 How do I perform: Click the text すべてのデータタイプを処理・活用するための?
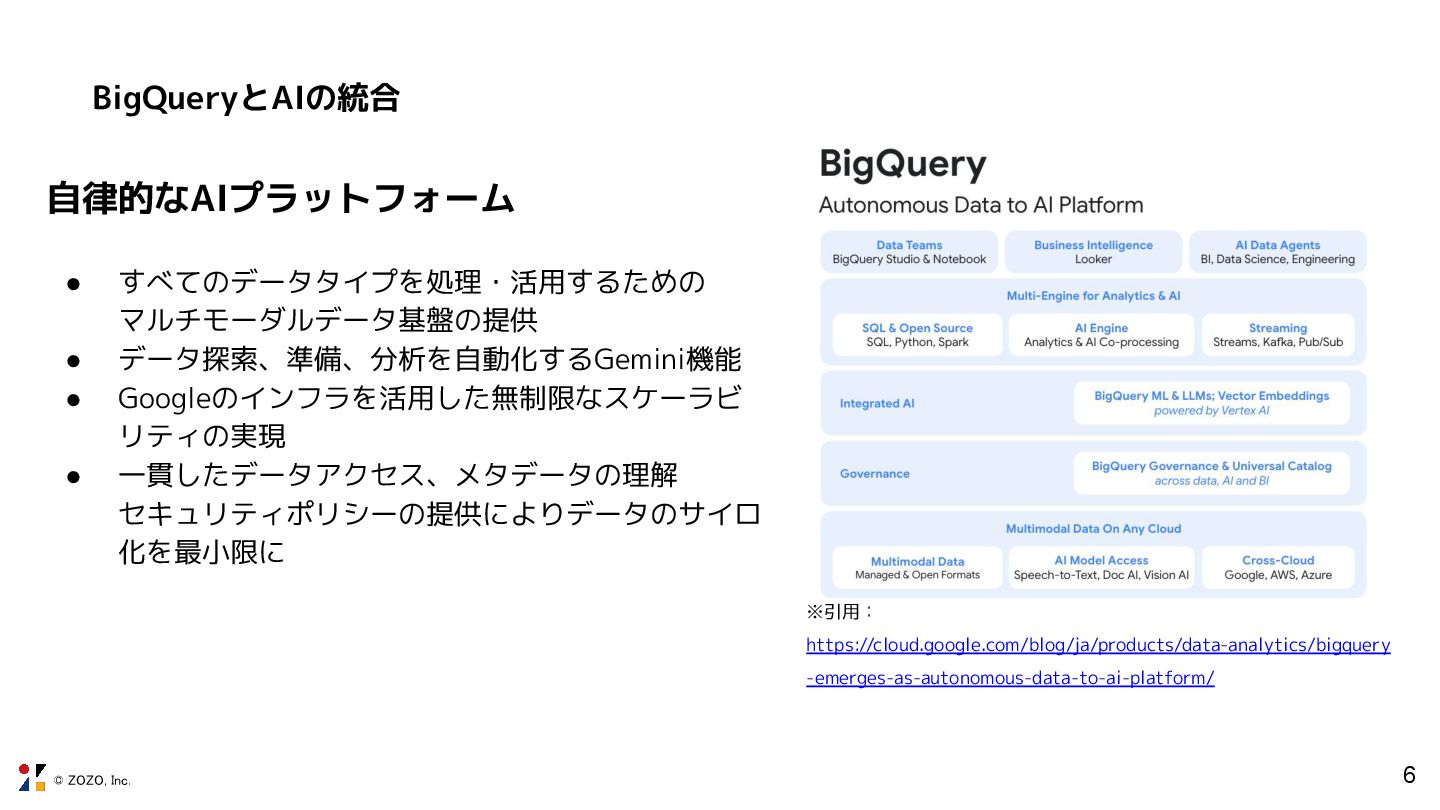[412, 281]
